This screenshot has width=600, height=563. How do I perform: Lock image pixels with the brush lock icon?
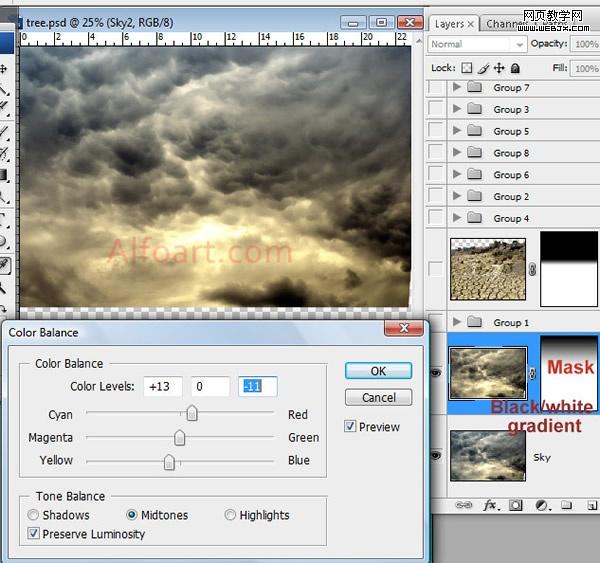tap(483, 69)
